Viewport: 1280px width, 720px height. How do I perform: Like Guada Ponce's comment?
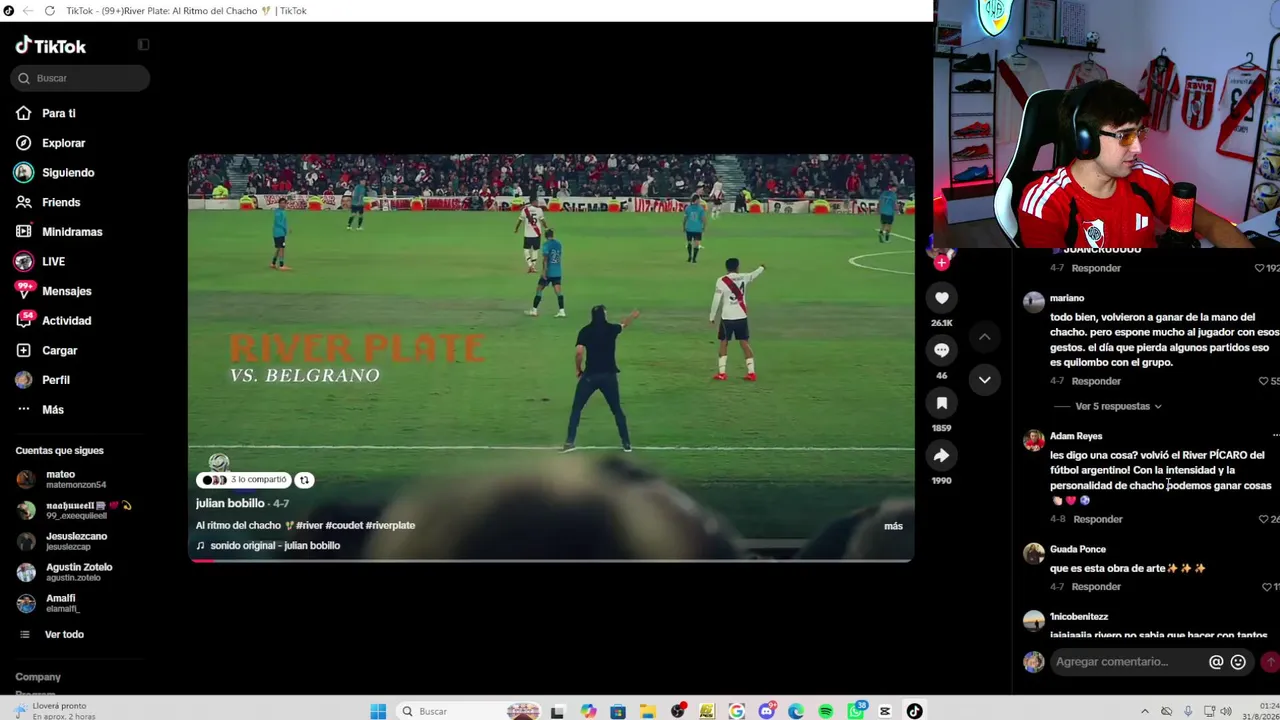tap(1268, 587)
